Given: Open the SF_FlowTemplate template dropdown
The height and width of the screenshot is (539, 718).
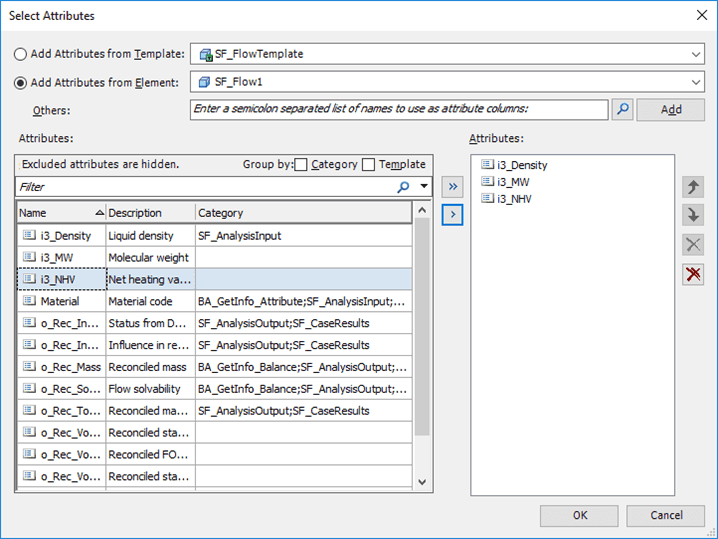Looking at the screenshot, I should tap(696, 54).
